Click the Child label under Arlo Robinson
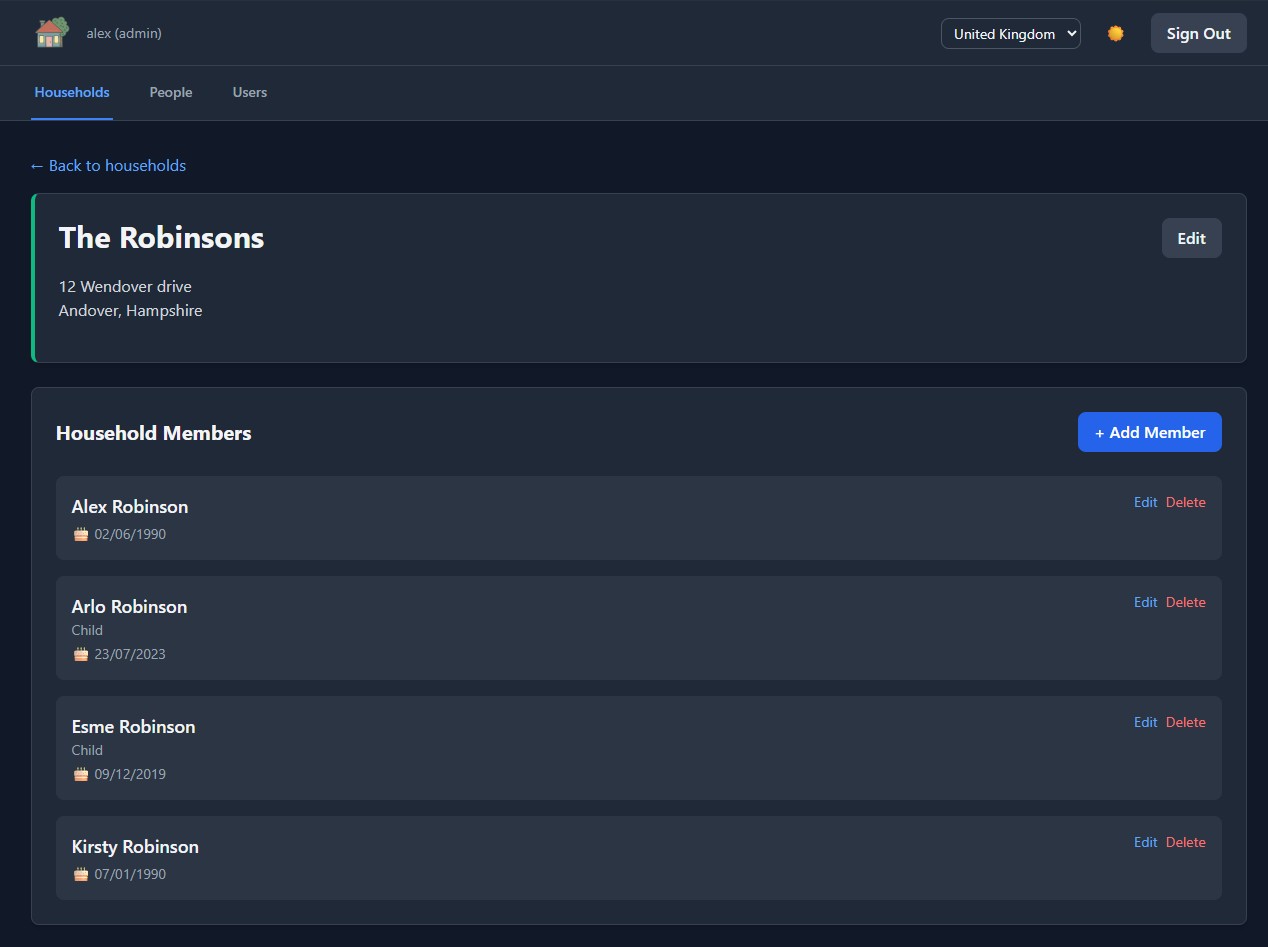This screenshot has width=1268, height=947. click(87, 630)
